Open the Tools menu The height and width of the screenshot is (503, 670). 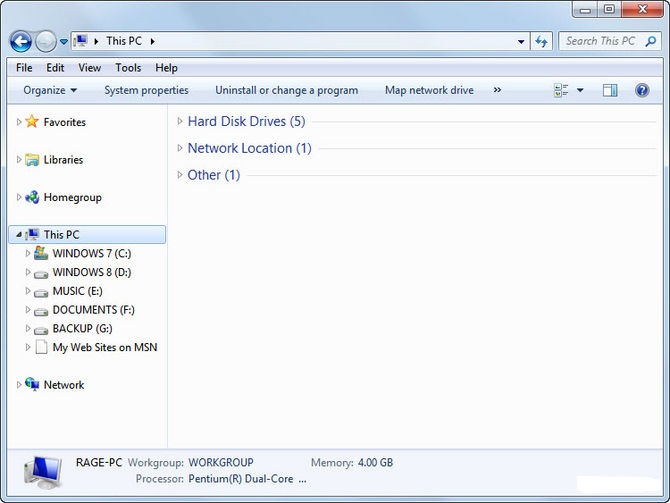(128, 68)
